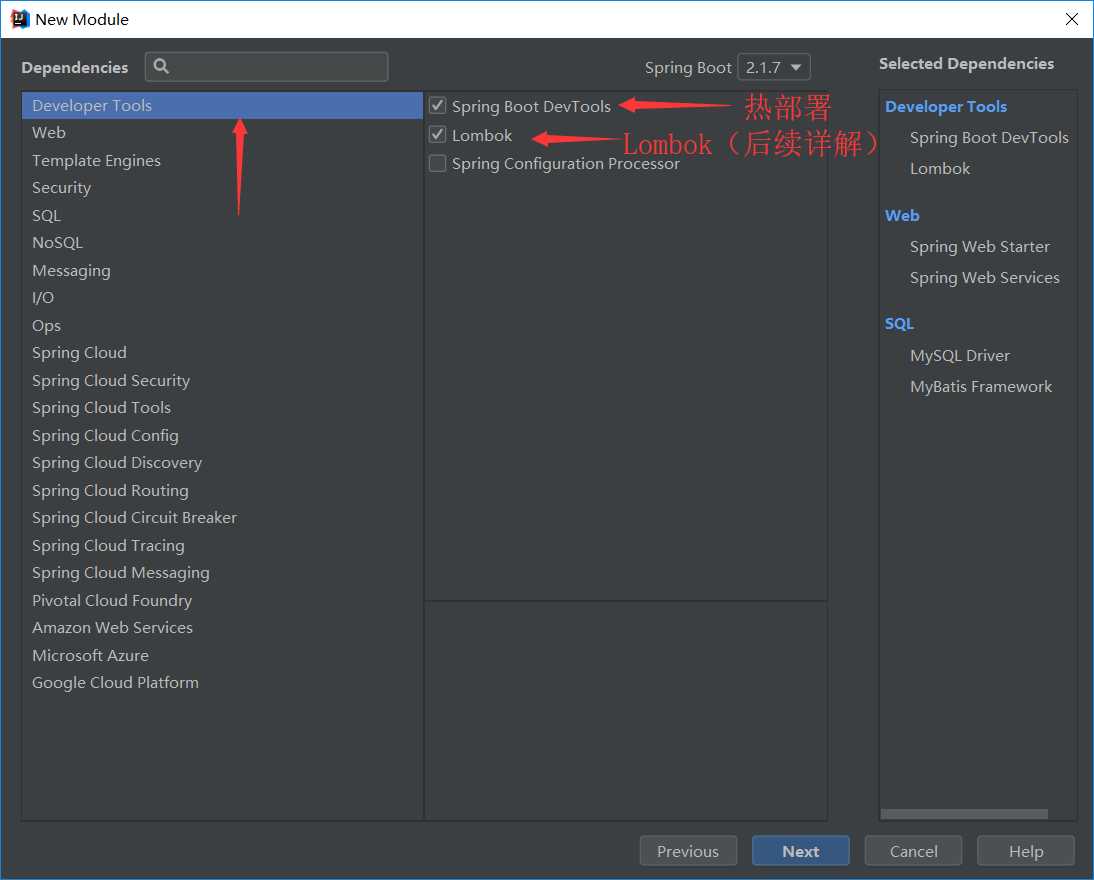The width and height of the screenshot is (1094, 880).
Task: Select the I/O category
Action: 222,298
